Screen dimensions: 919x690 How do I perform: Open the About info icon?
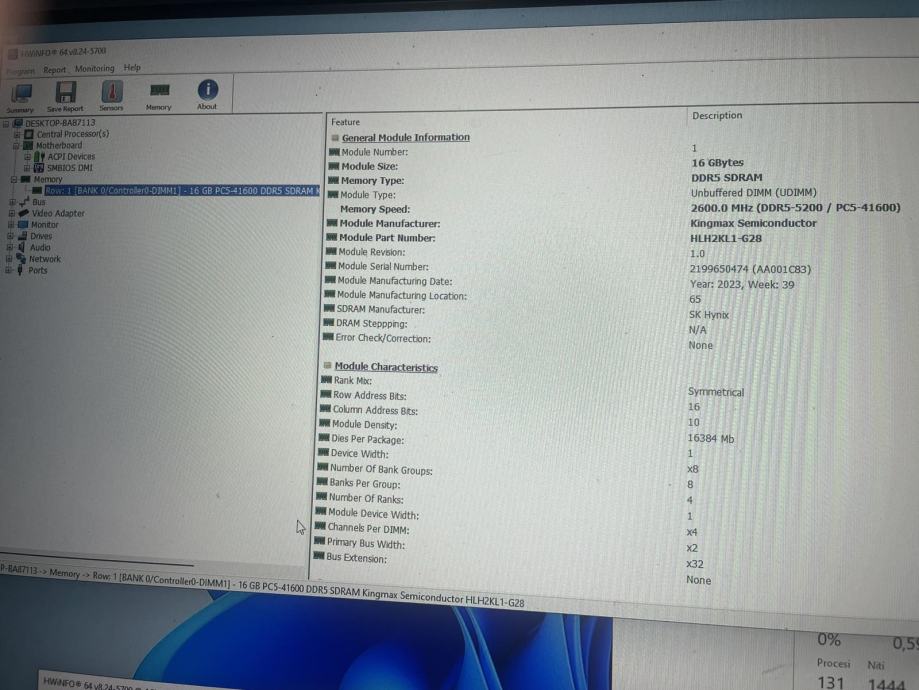(x=207, y=94)
